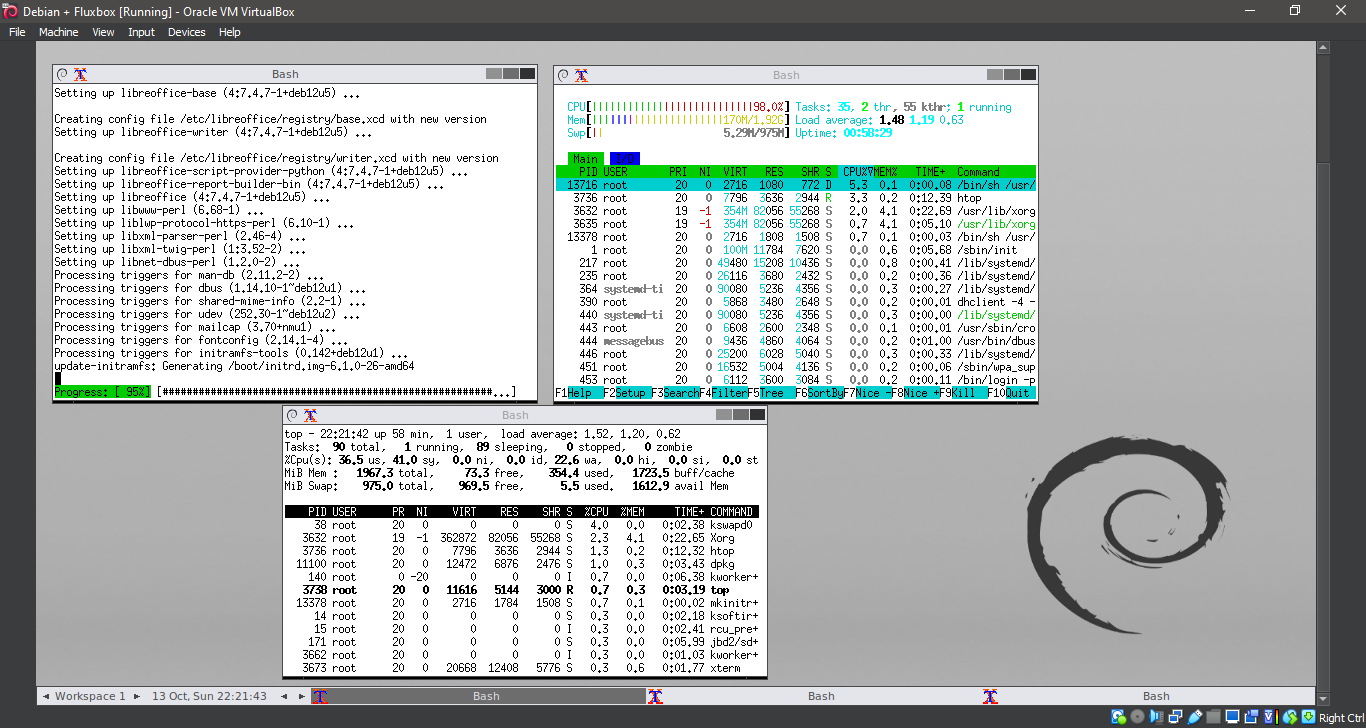Click the network indicator in status bar
The width and height of the screenshot is (1366, 728).
[1177, 717]
